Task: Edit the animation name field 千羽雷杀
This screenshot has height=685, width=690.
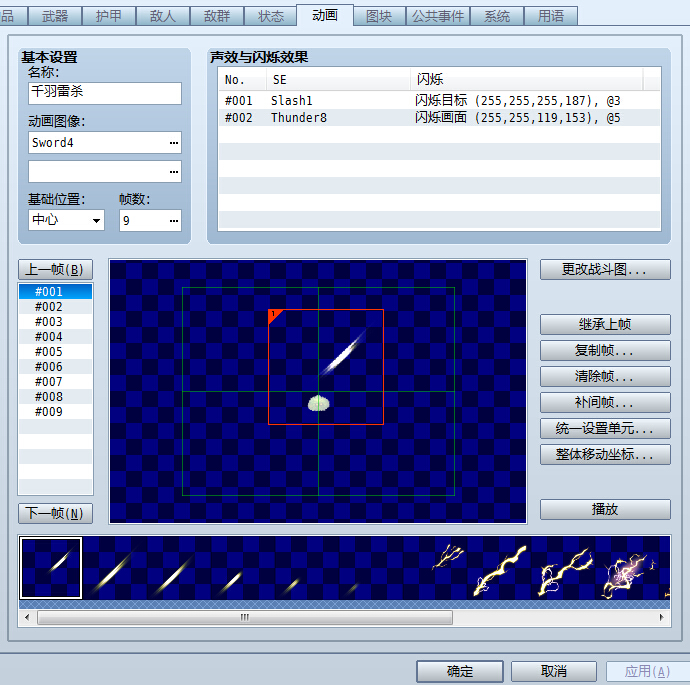Action: pos(105,93)
